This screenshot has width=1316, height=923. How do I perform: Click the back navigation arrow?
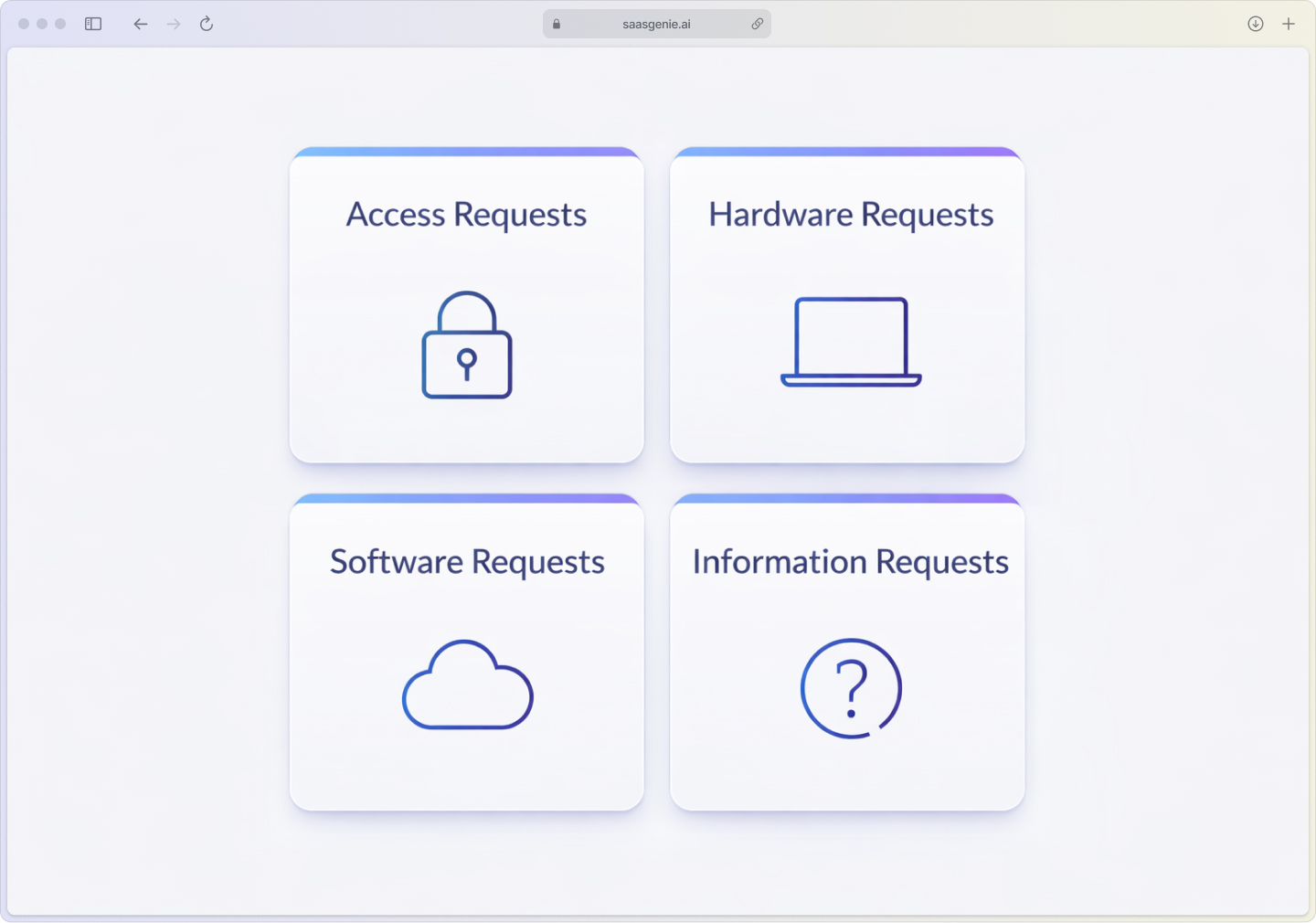click(140, 24)
